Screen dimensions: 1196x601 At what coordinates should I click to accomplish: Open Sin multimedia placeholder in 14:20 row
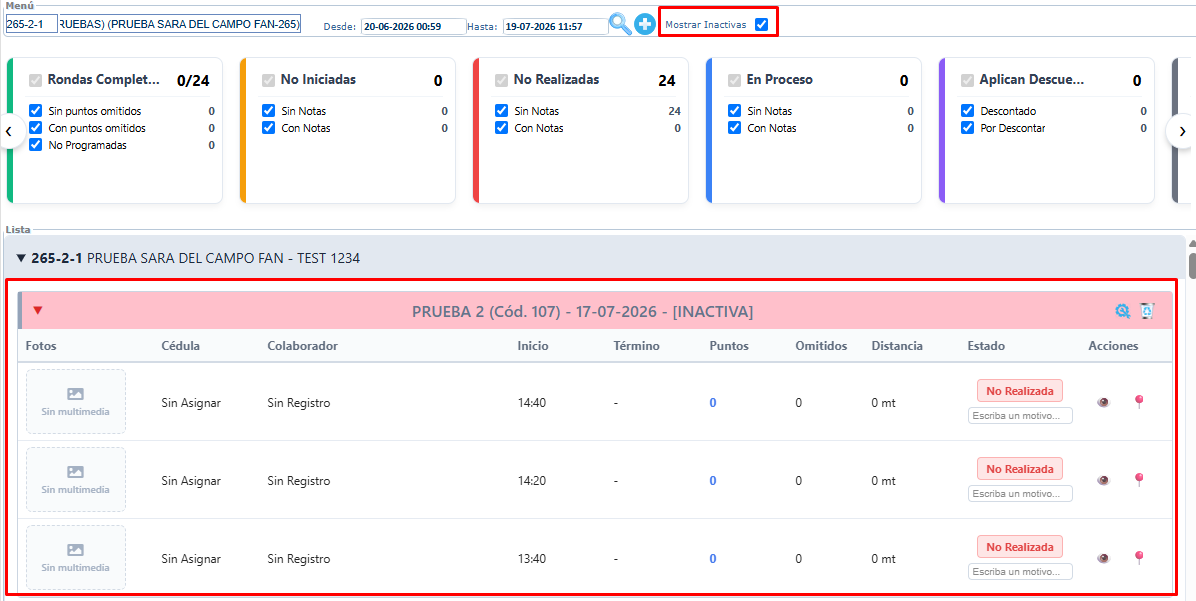[76, 480]
